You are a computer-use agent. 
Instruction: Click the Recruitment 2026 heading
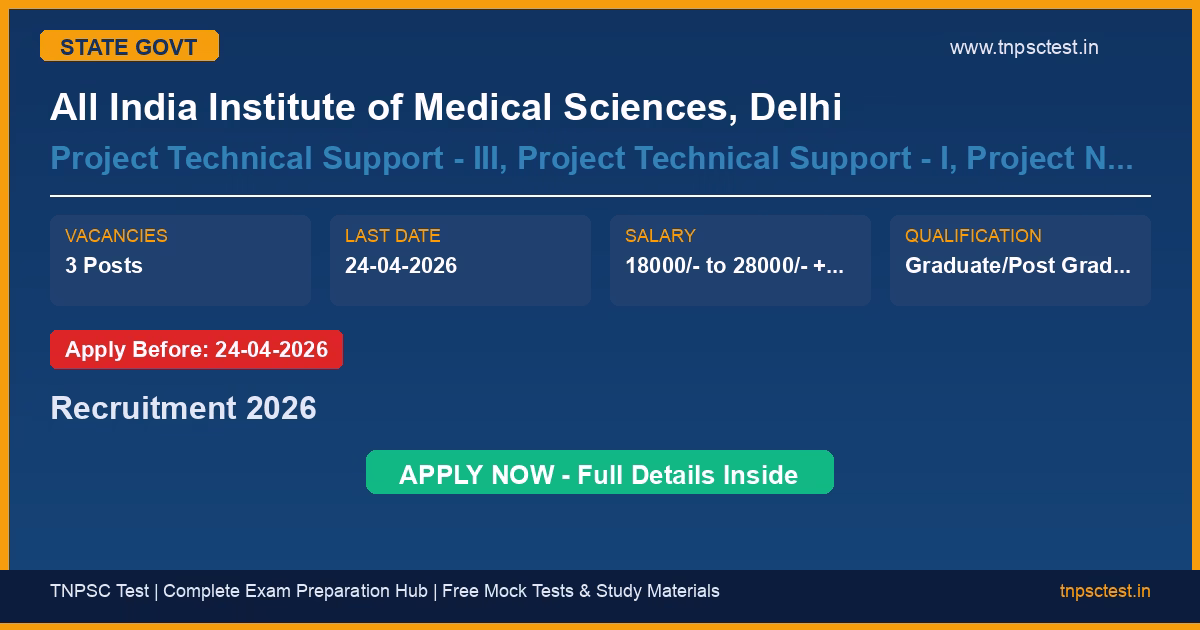(183, 408)
